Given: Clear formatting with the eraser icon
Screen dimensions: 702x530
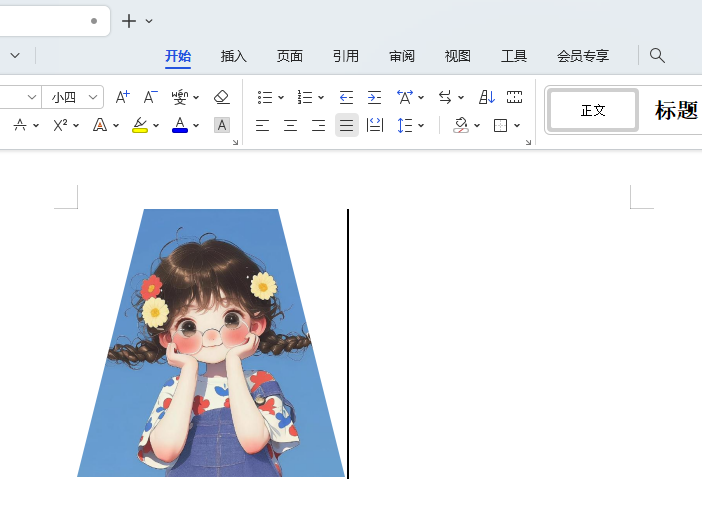Looking at the screenshot, I should [x=222, y=97].
